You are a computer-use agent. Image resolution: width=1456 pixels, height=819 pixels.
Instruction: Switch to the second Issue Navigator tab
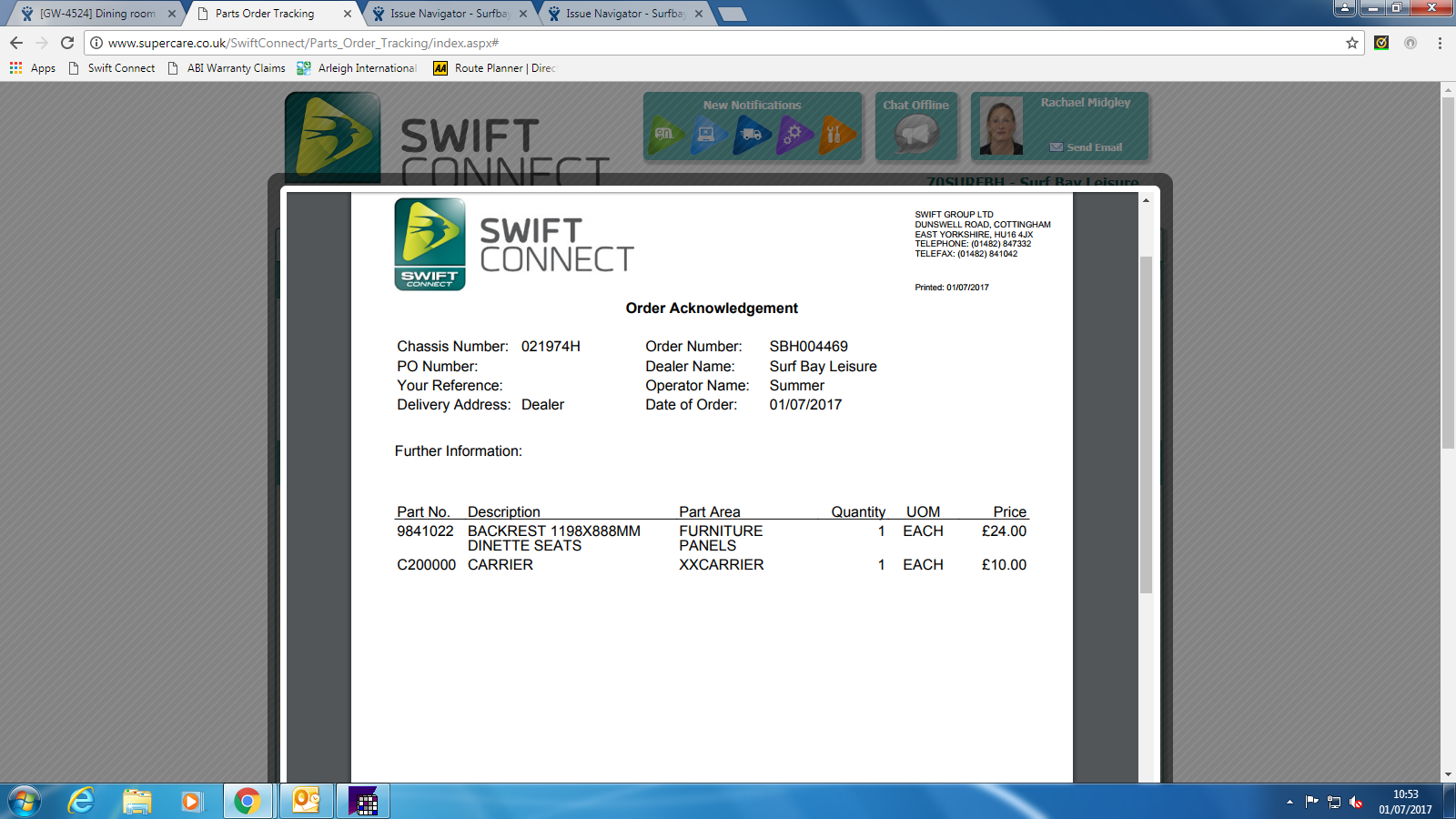[625, 14]
